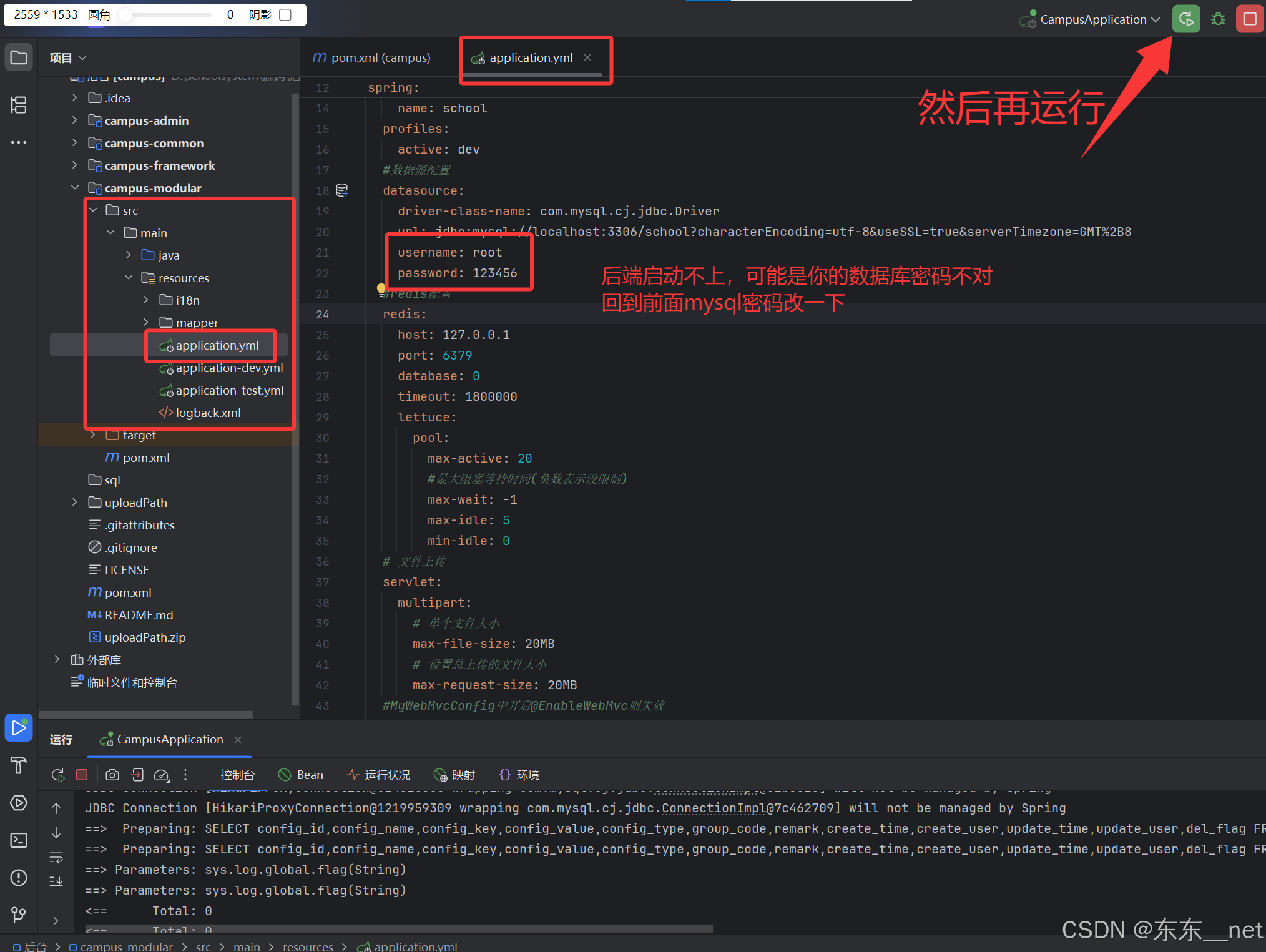The image size is (1266, 952).
Task: Open the Bean tab in run panel
Action: (302, 775)
